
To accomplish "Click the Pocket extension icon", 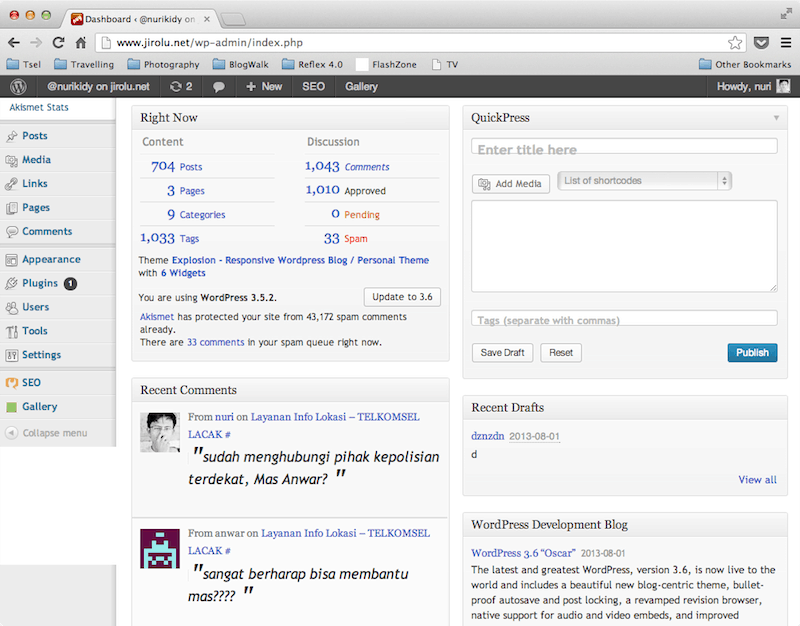I will (761, 43).
